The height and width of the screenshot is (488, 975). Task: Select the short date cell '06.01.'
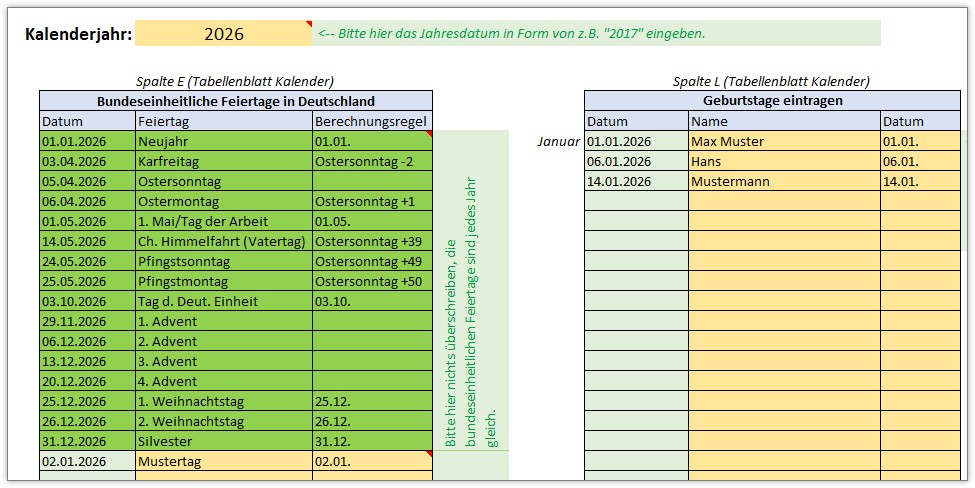pos(919,161)
